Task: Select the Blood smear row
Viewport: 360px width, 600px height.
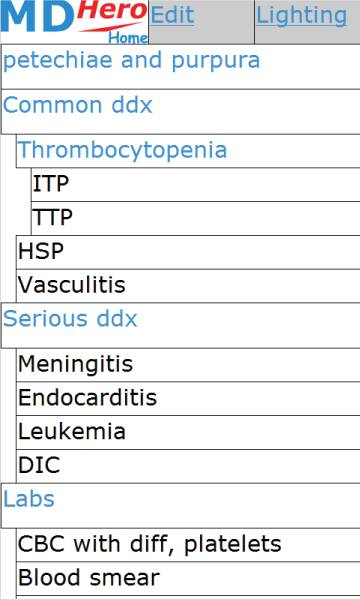Action: click(x=188, y=579)
